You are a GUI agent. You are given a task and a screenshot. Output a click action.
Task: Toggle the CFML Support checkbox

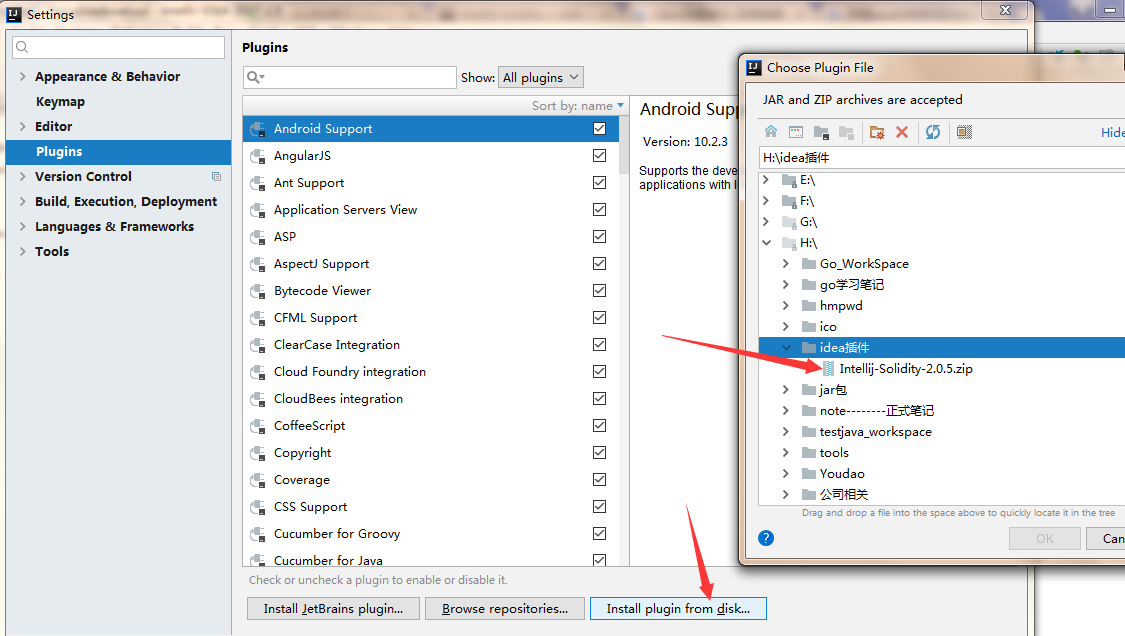pyautogui.click(x=600, y=317)
